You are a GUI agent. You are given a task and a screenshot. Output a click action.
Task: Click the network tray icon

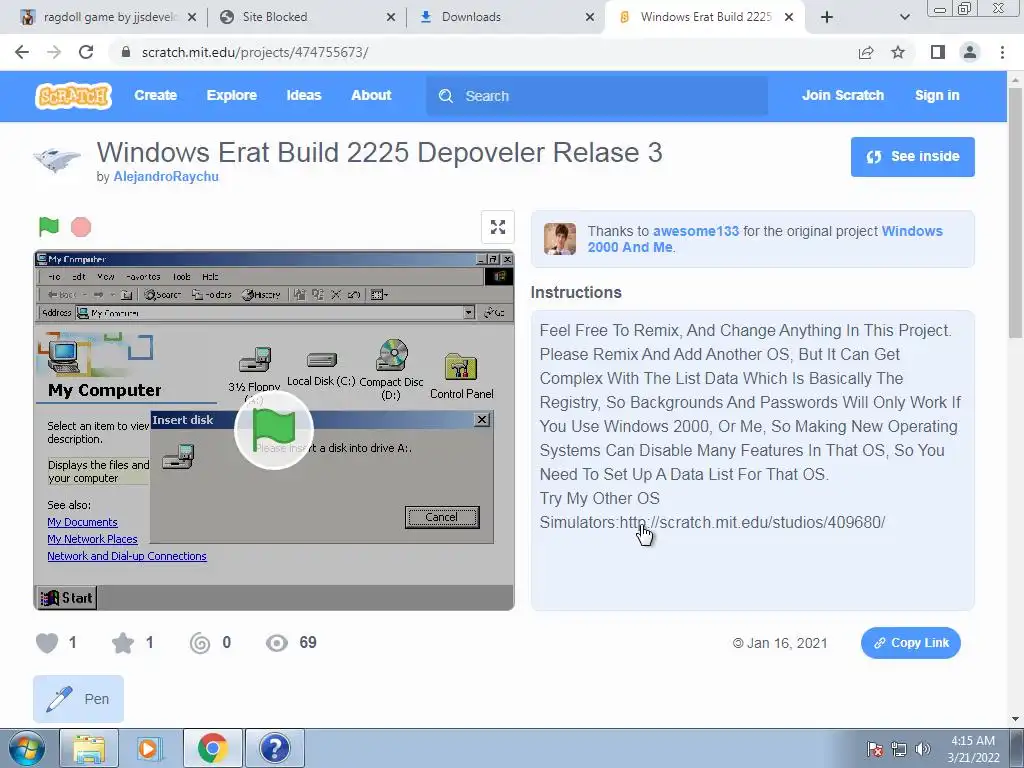[899, 749]
